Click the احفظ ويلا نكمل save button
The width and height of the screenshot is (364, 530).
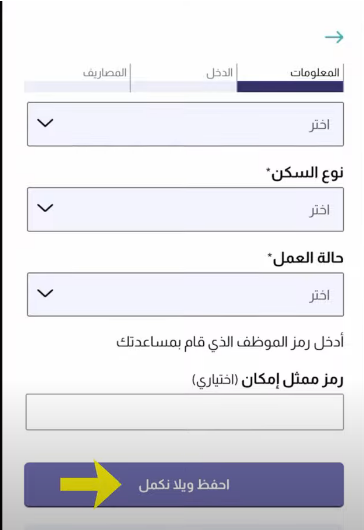pos(184,484)
